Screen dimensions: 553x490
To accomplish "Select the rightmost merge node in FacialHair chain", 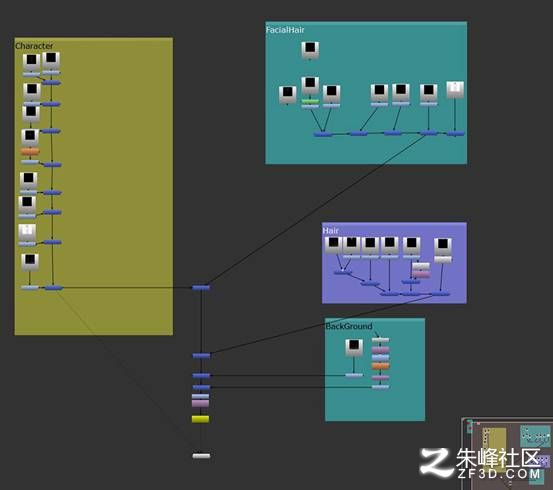I will 455,133.
